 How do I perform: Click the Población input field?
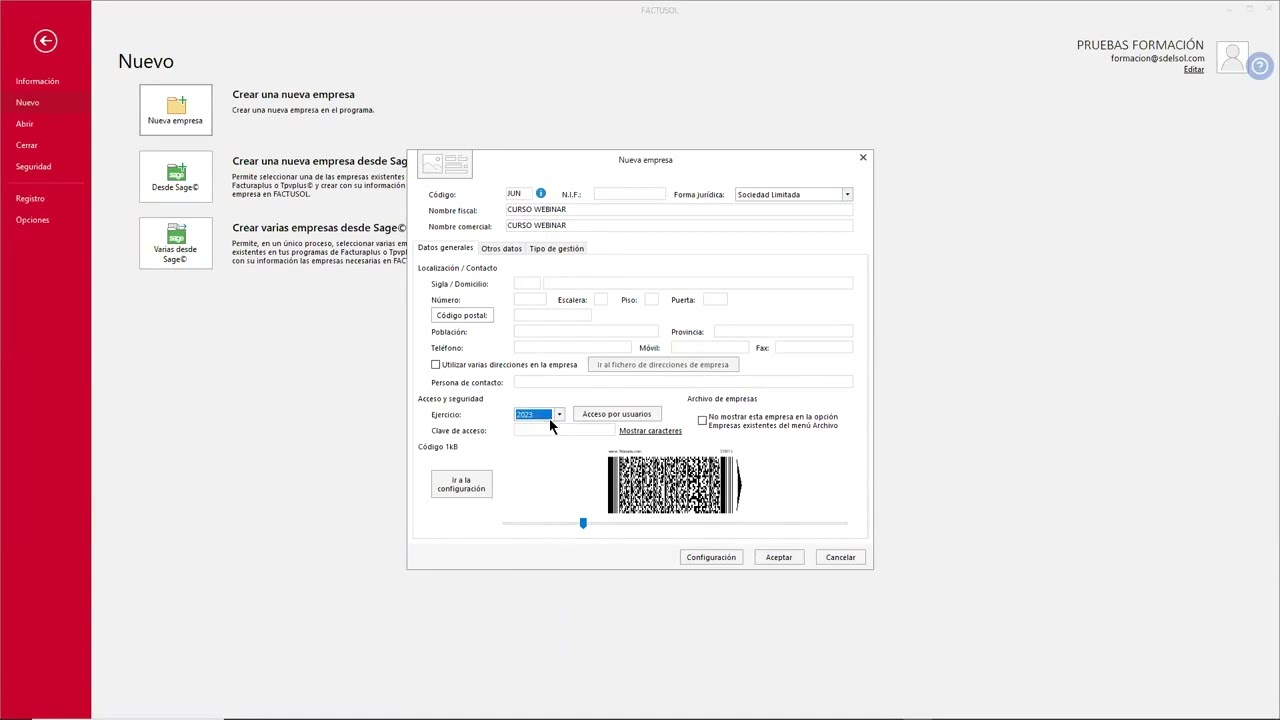coord(586,332)
